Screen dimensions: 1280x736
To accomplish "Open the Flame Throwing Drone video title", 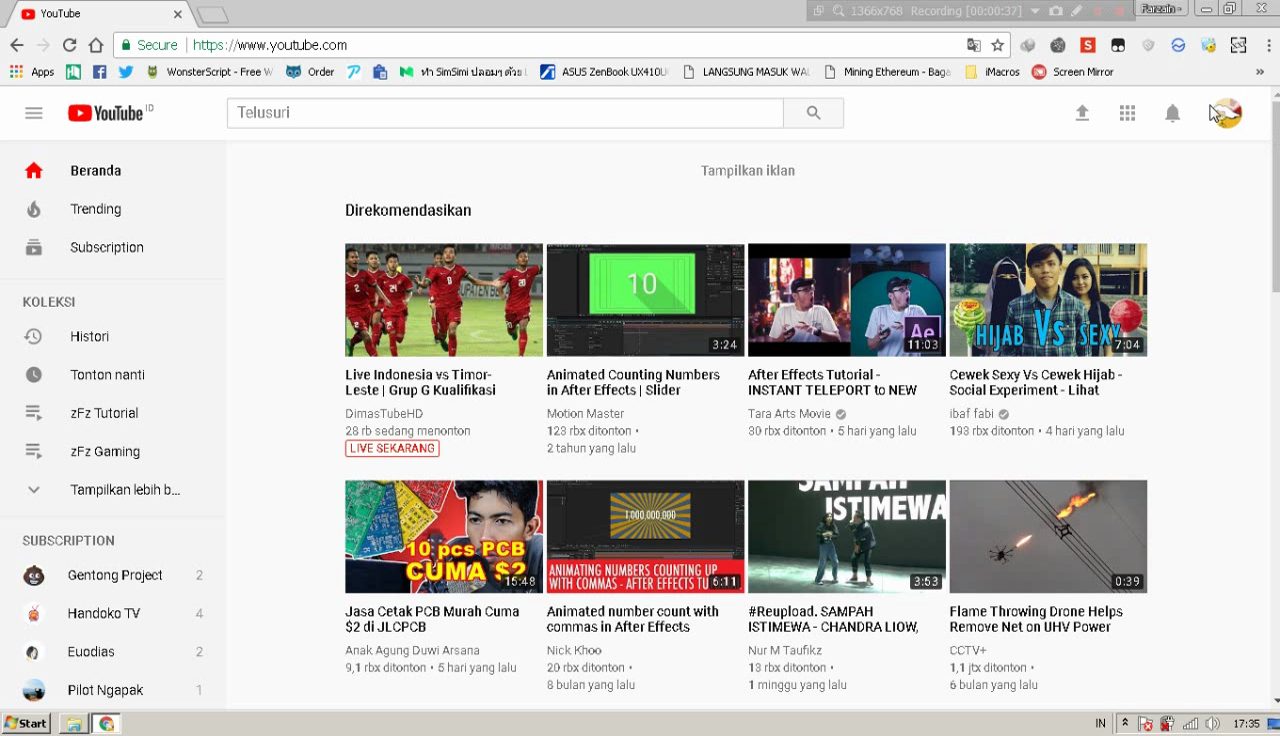I will click(x=1036, y=619).
